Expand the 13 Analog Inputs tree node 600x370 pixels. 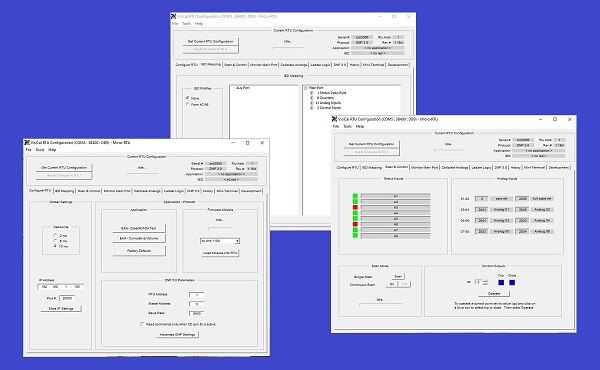tap(311, 103)
